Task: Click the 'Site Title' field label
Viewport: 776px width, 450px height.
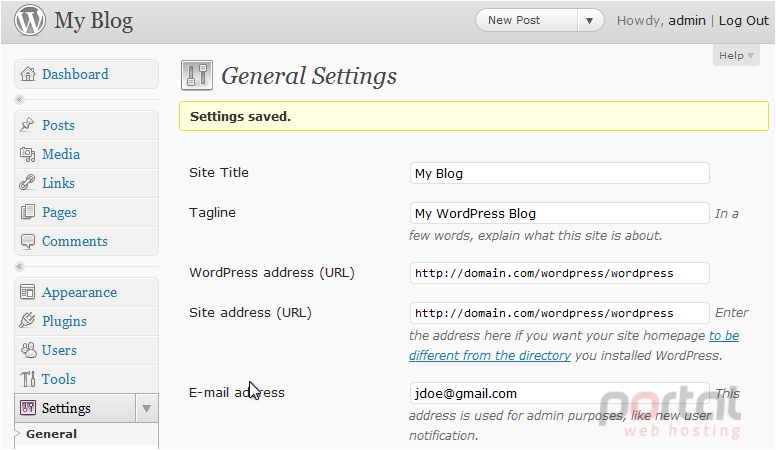Action: [x=219, y=173]
